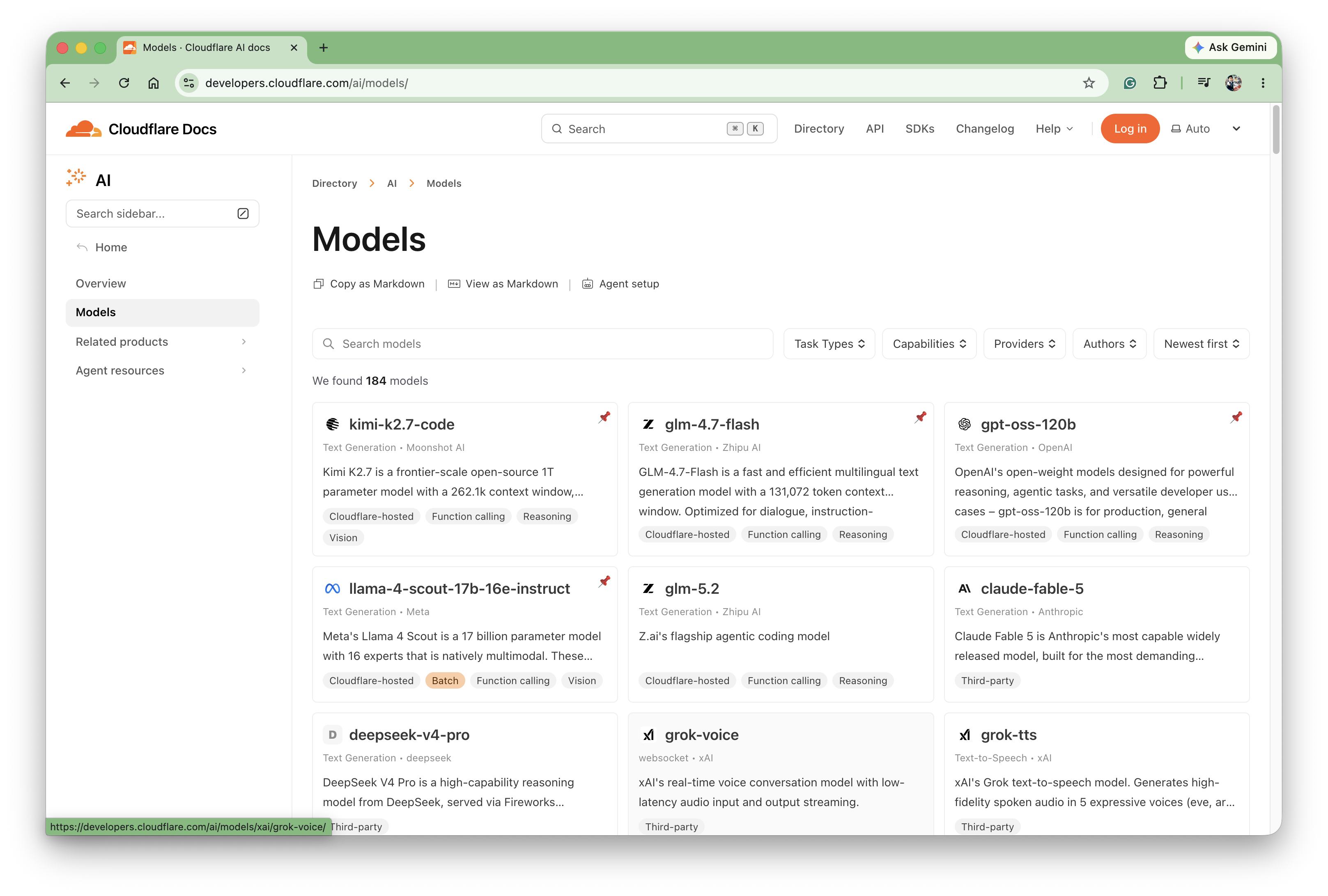Open the Providers filter dropdown
Image resolution: width=1328 pixels, height=896 pixels.
[x=1024, y=344]
